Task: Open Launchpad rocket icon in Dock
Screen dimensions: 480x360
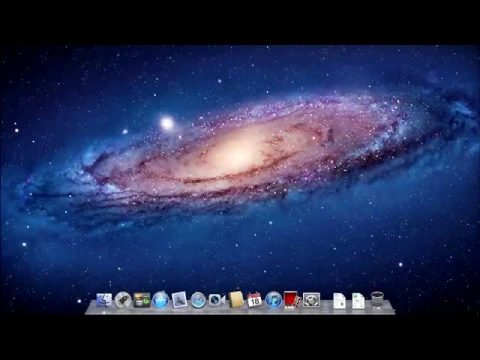Action: point(123,300)
